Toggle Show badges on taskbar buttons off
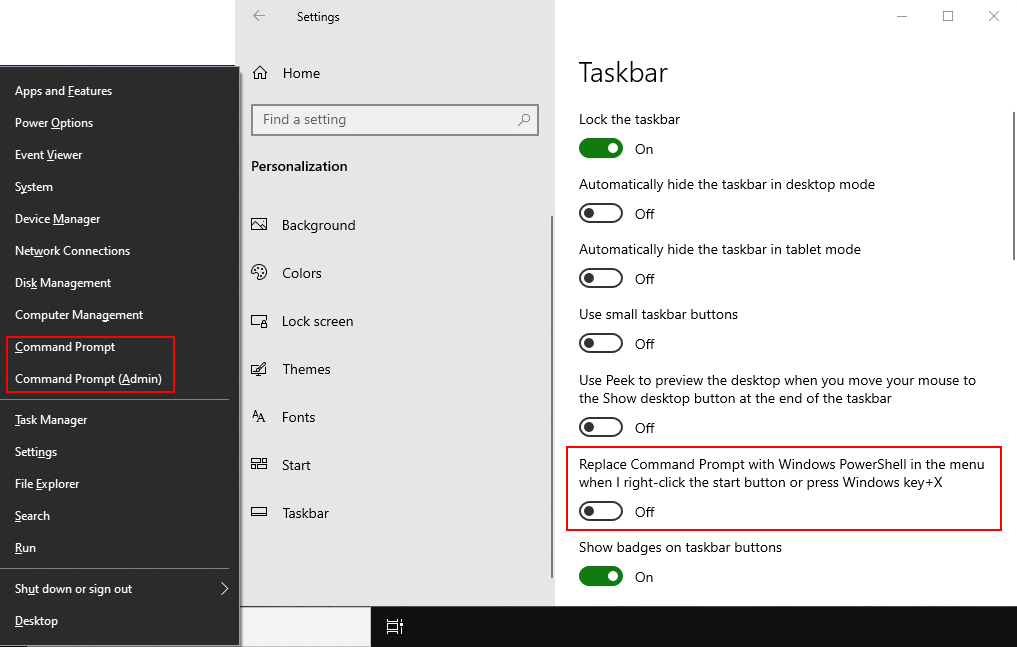 (600, 576)
